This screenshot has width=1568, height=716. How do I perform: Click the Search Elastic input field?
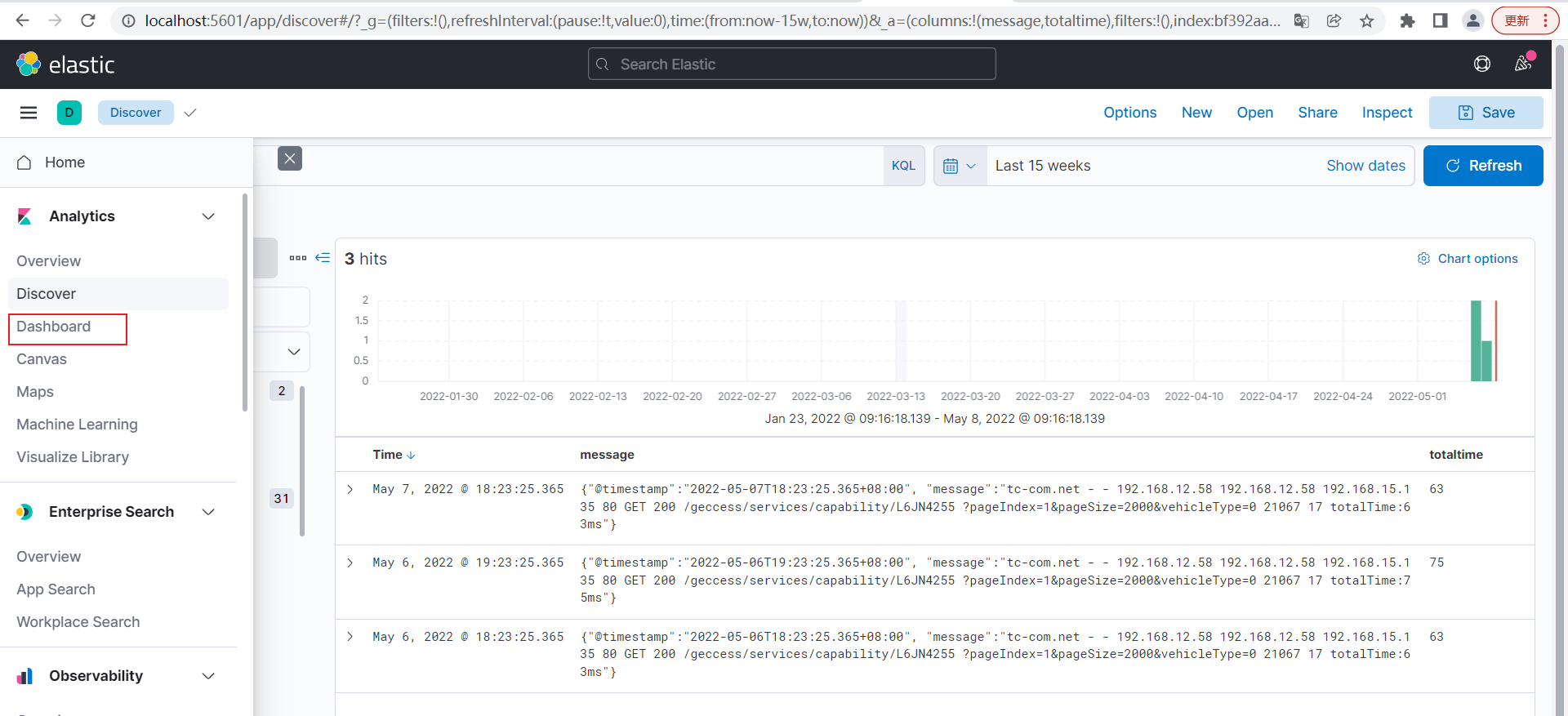click(x=792, y=64)
